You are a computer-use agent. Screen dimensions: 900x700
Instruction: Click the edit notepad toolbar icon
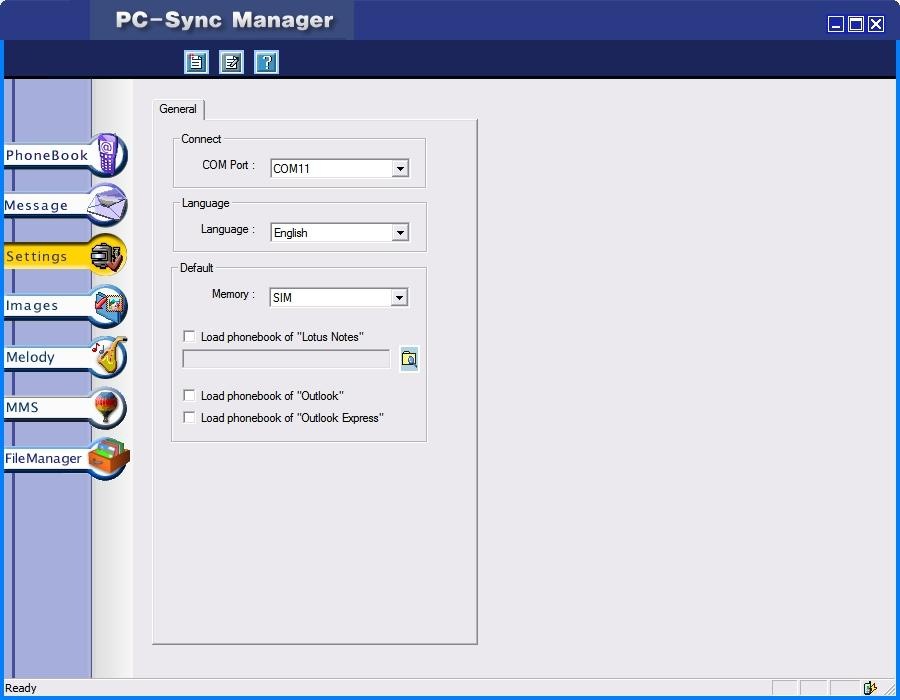click(x=231, y=62)
